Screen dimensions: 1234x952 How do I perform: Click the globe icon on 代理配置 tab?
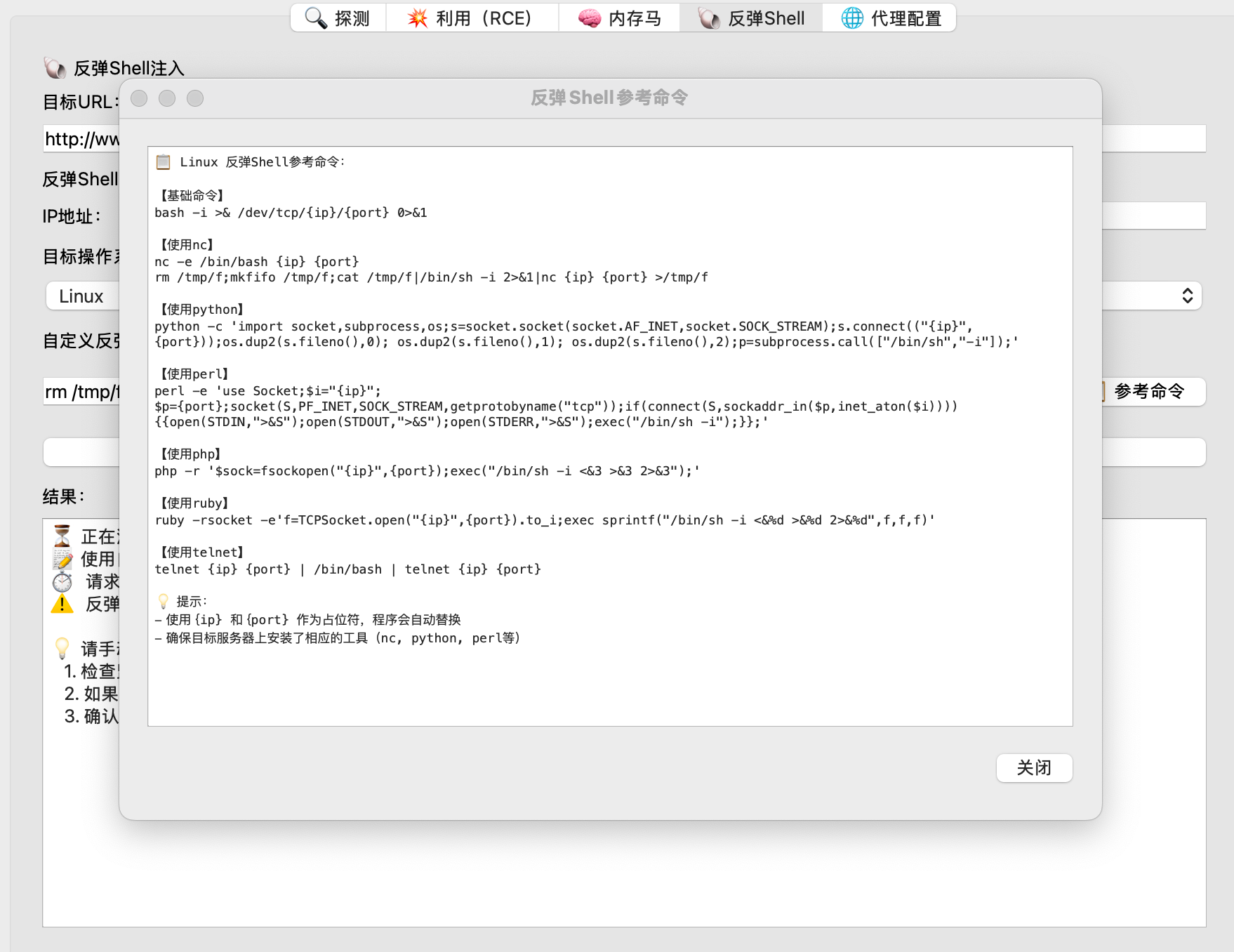851,18
